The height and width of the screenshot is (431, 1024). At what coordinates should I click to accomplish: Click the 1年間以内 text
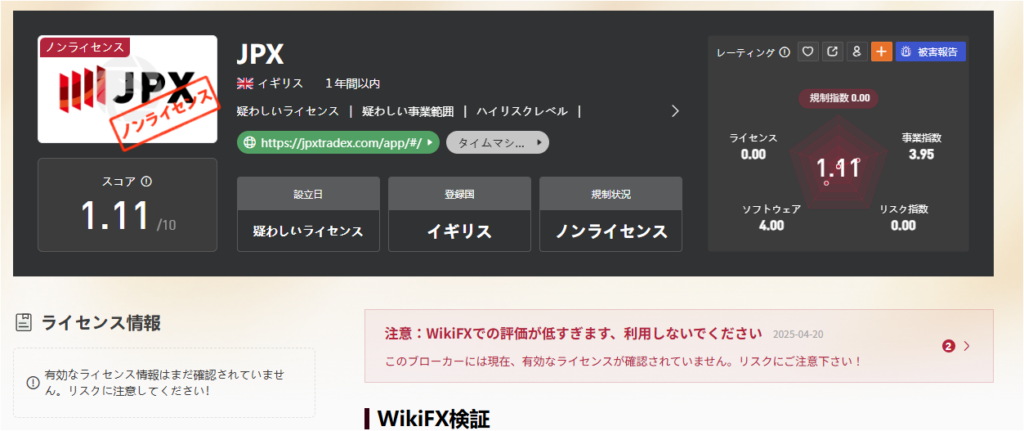tap(353, 84)
